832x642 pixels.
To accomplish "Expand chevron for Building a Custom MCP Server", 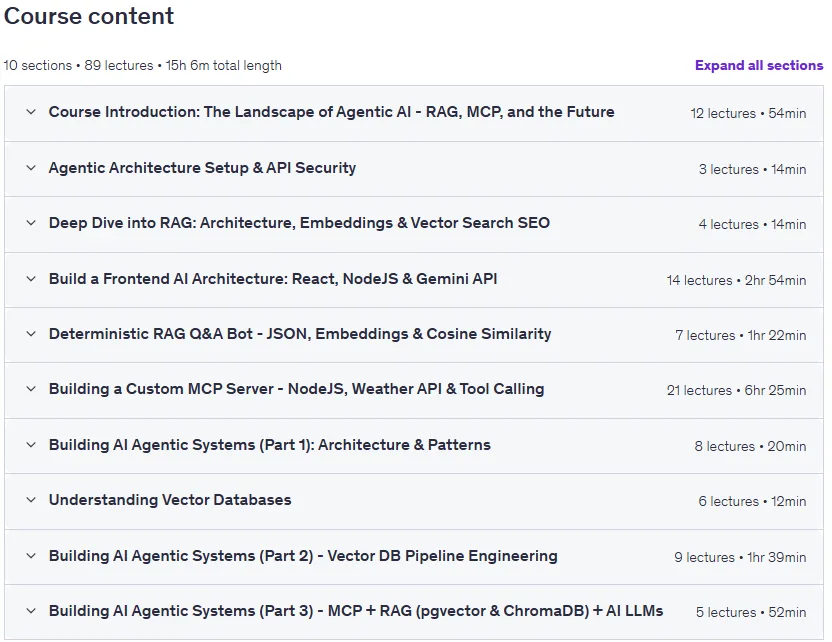I will coord(31,389).
